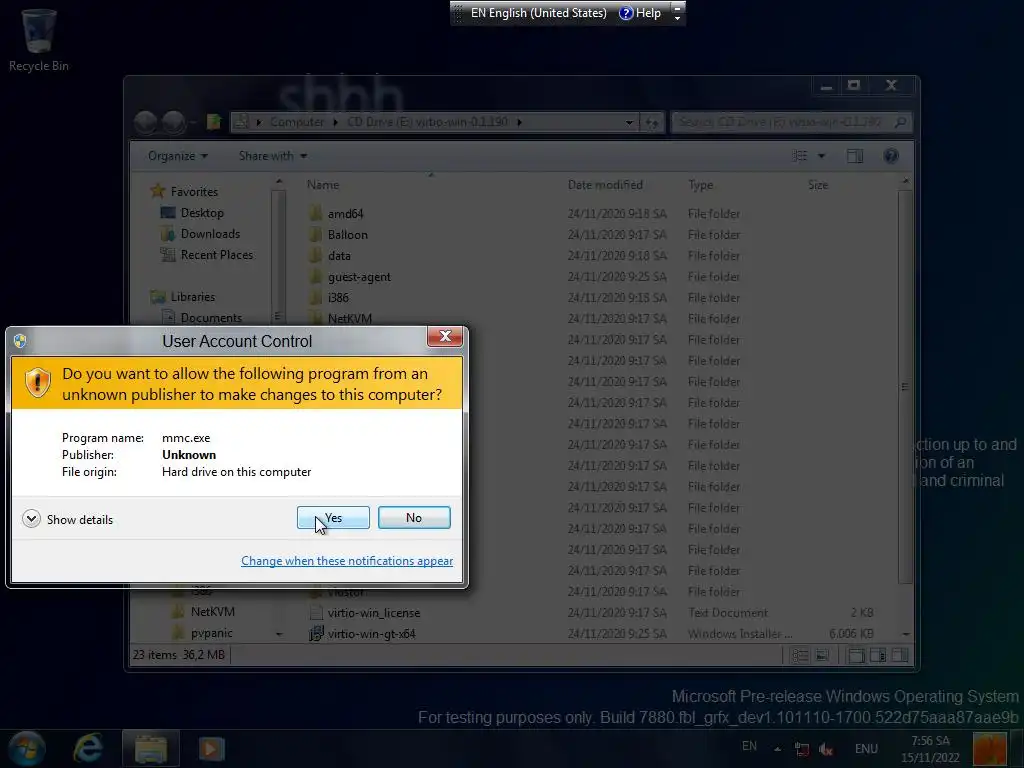Toggle the preview pane button
The image size is (1024, 768).
tap(855, 156)
